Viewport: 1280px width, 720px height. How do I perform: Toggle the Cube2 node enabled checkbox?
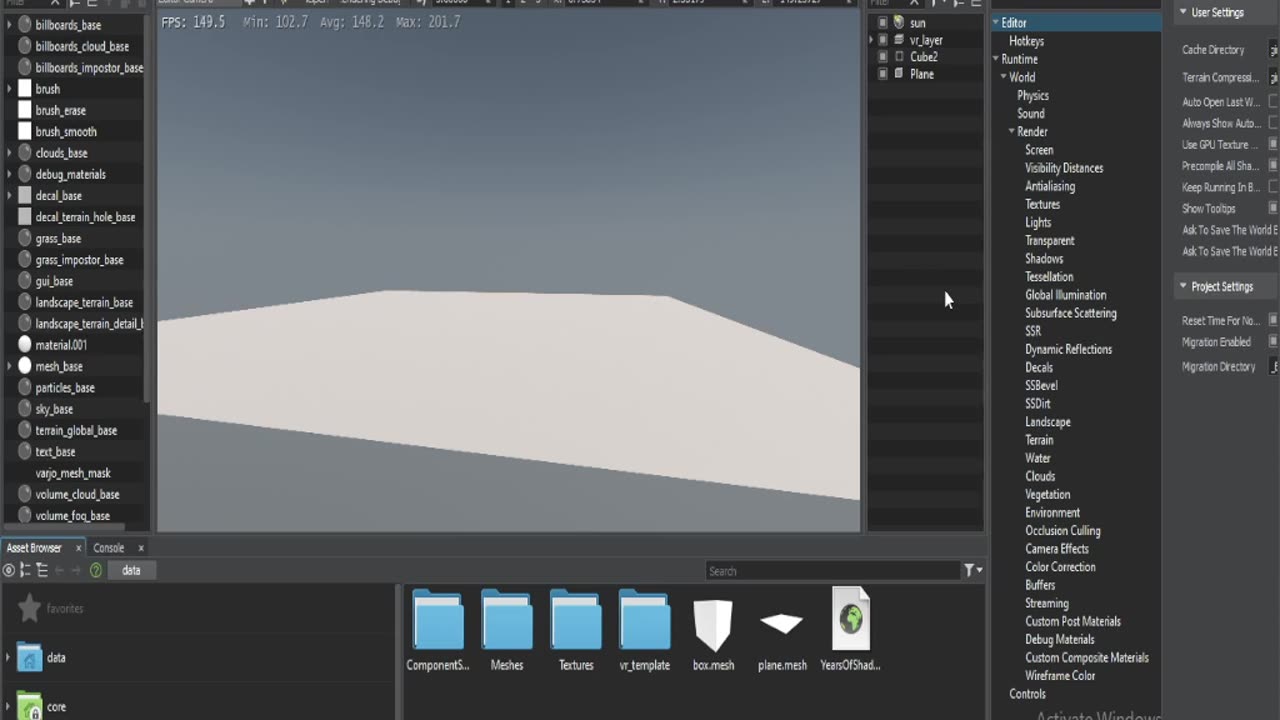point(882,57)
